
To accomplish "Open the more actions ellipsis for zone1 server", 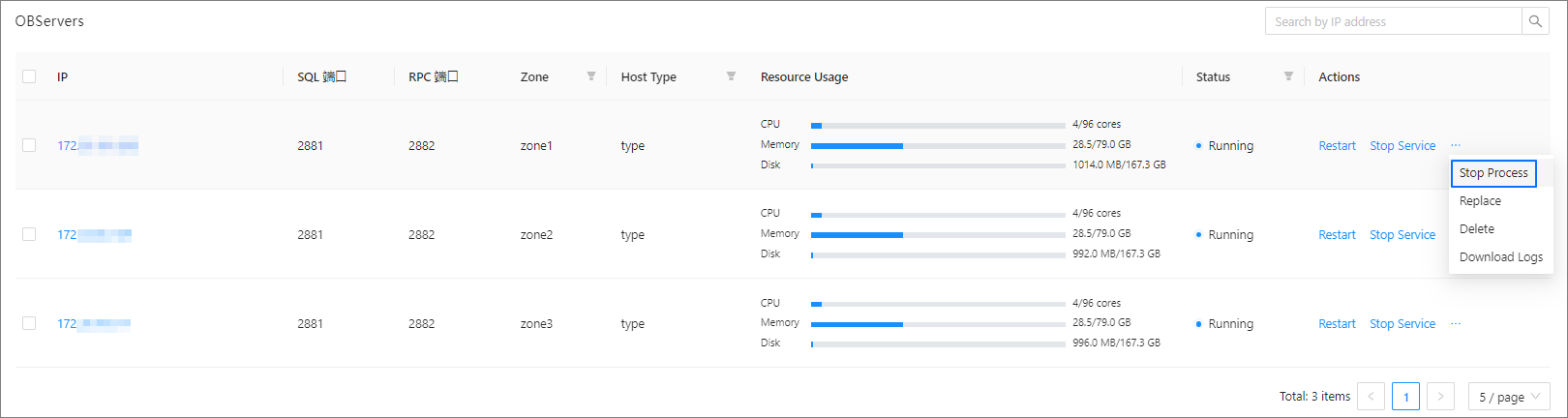I will point(1456,146).
